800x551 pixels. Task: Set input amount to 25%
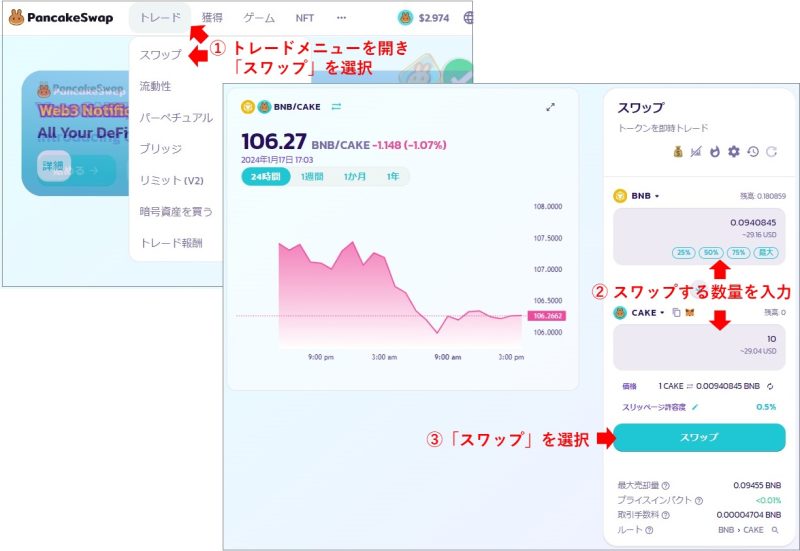pyautogui.click(x=684, y=253)
